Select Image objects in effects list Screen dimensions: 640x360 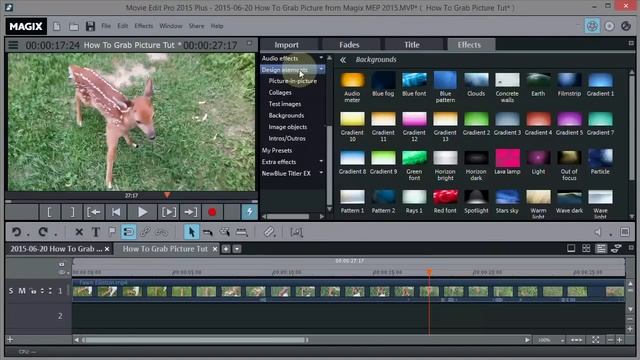click(288, 127)
